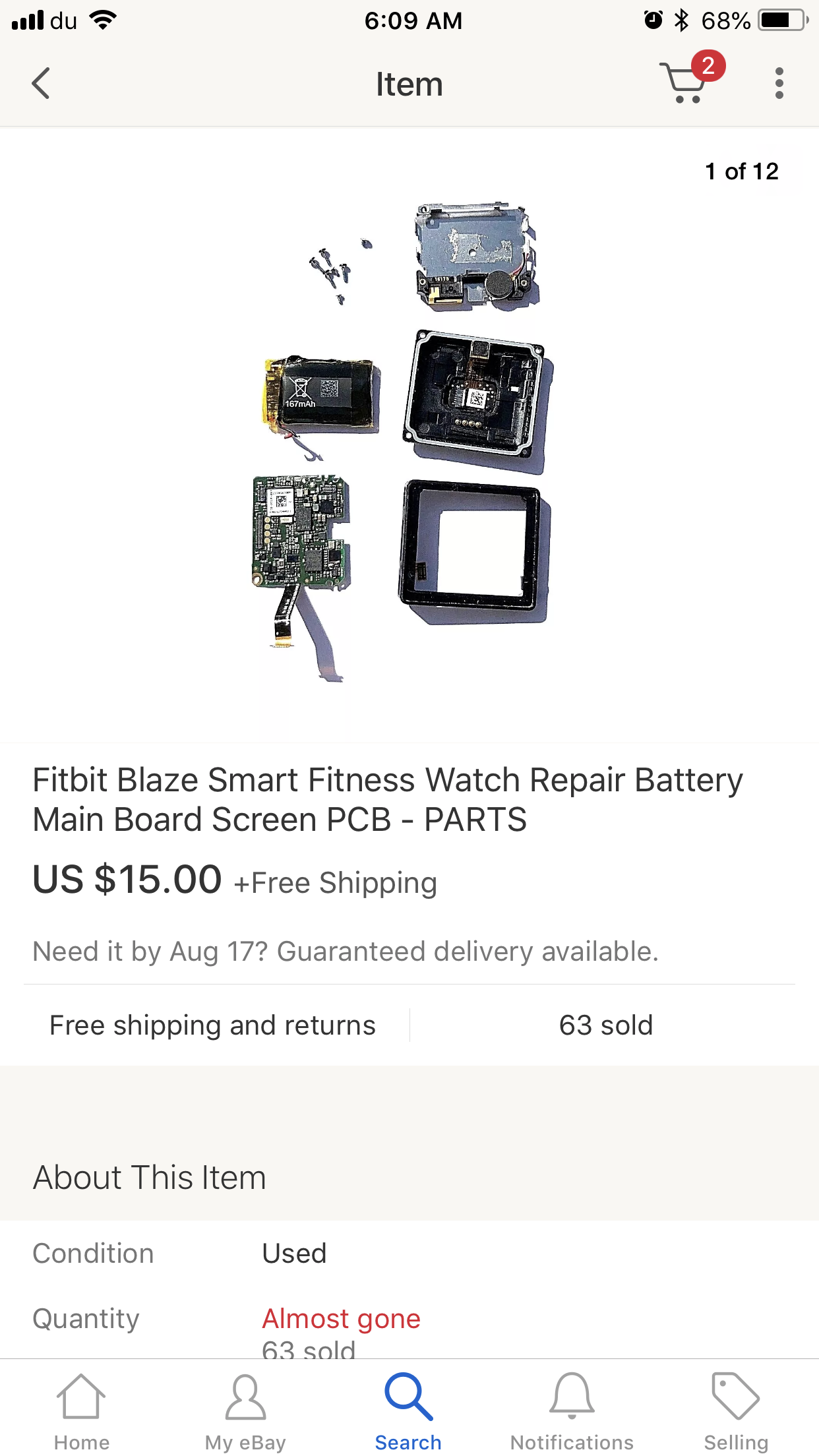Tap the back arrow icon
The width and height of the screenshot is (819, 1456).
coord(41,84)
